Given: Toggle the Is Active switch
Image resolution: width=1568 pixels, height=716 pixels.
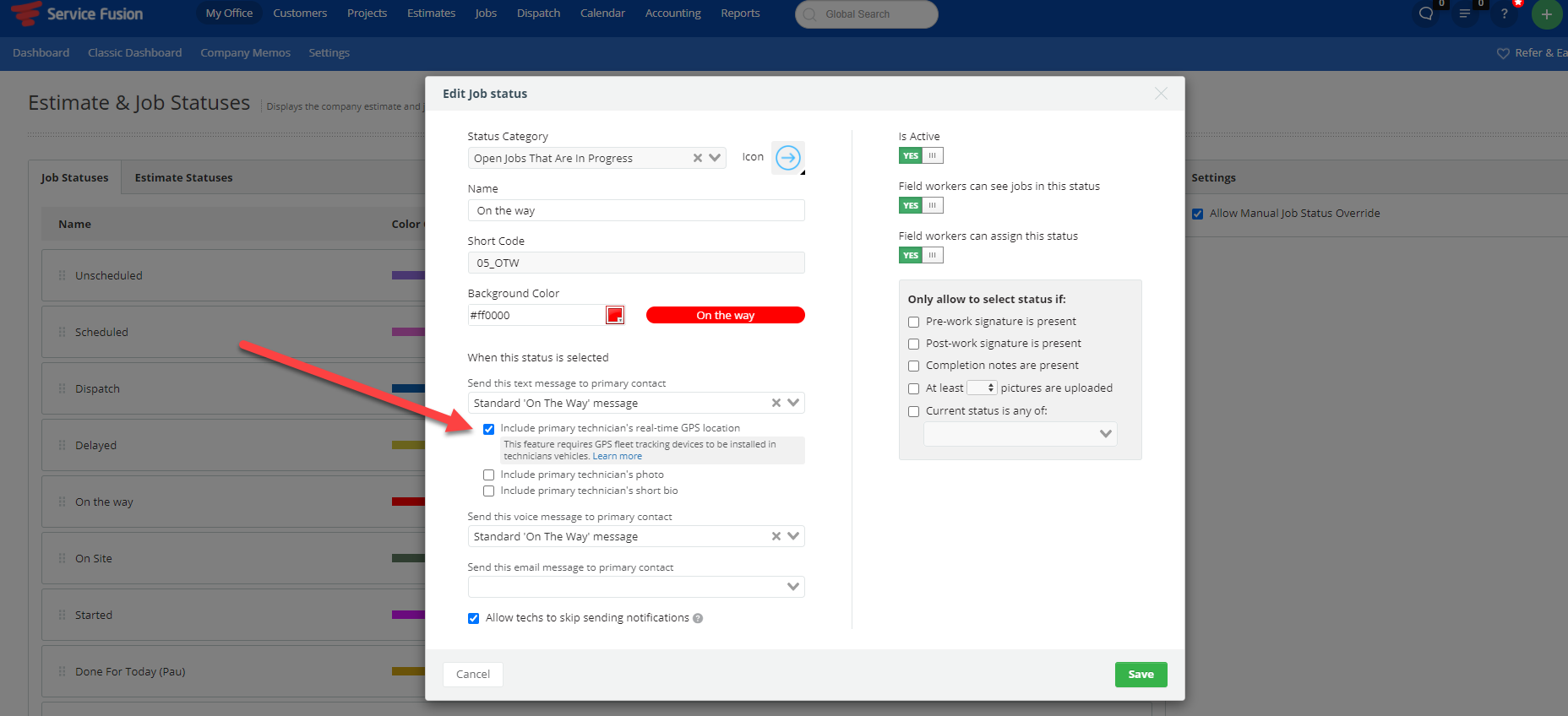Looking at the screenshot, I should pos(920,155).
